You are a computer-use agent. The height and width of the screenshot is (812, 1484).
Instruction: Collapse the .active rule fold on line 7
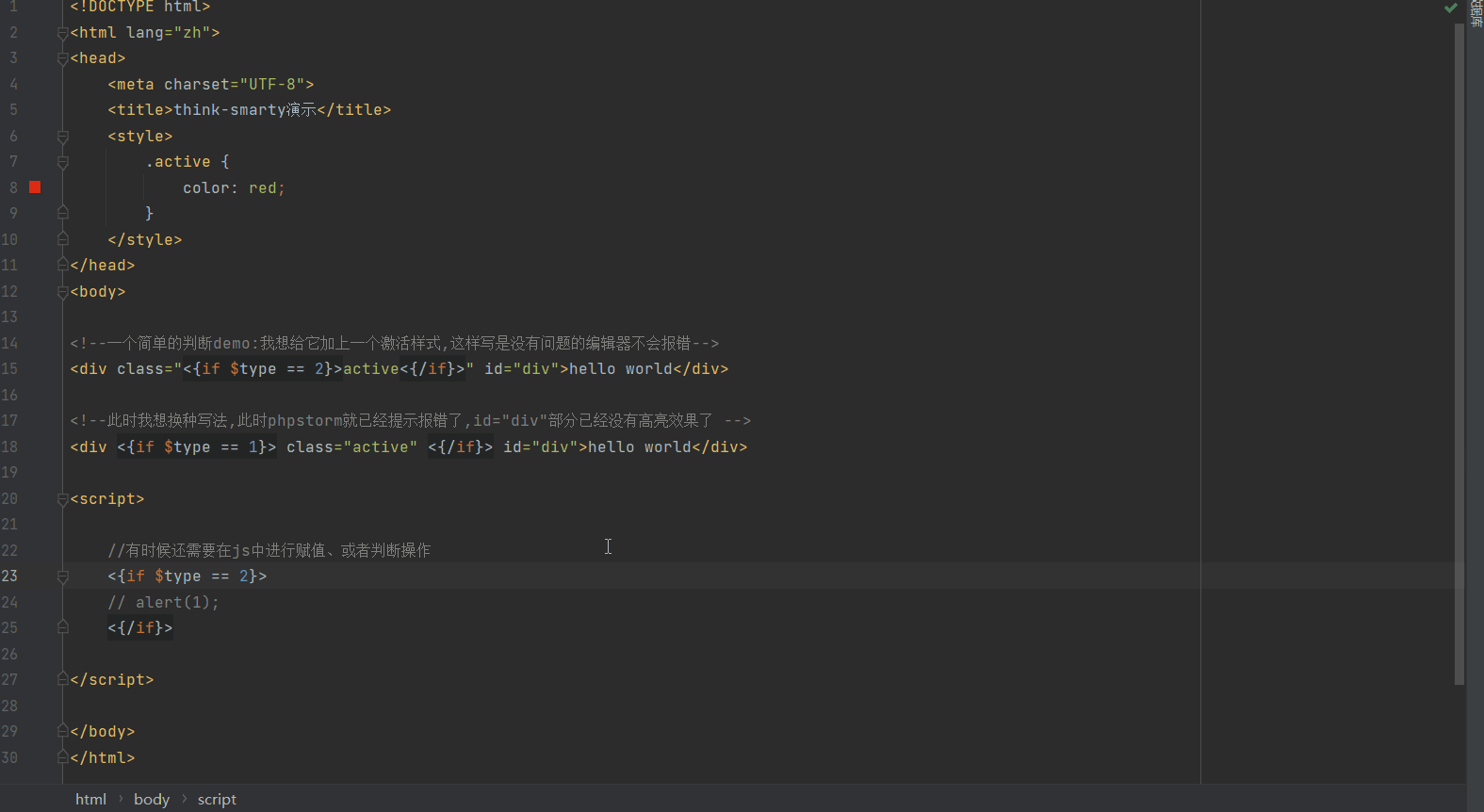point(62,162)
